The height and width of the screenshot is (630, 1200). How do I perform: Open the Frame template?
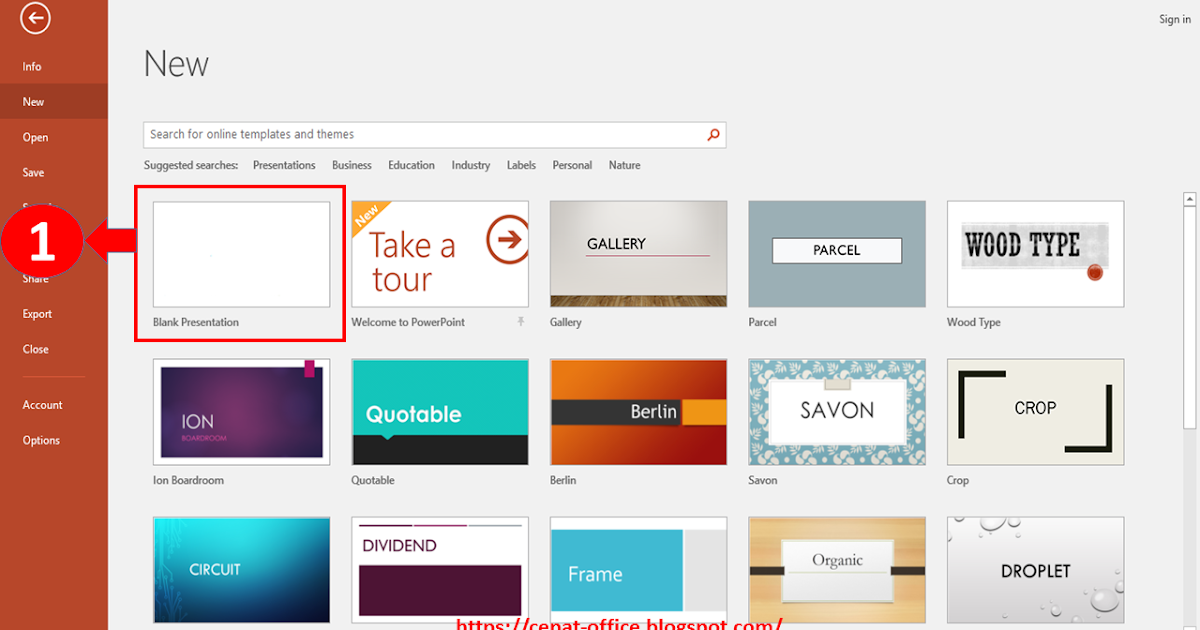pos(638,570)
